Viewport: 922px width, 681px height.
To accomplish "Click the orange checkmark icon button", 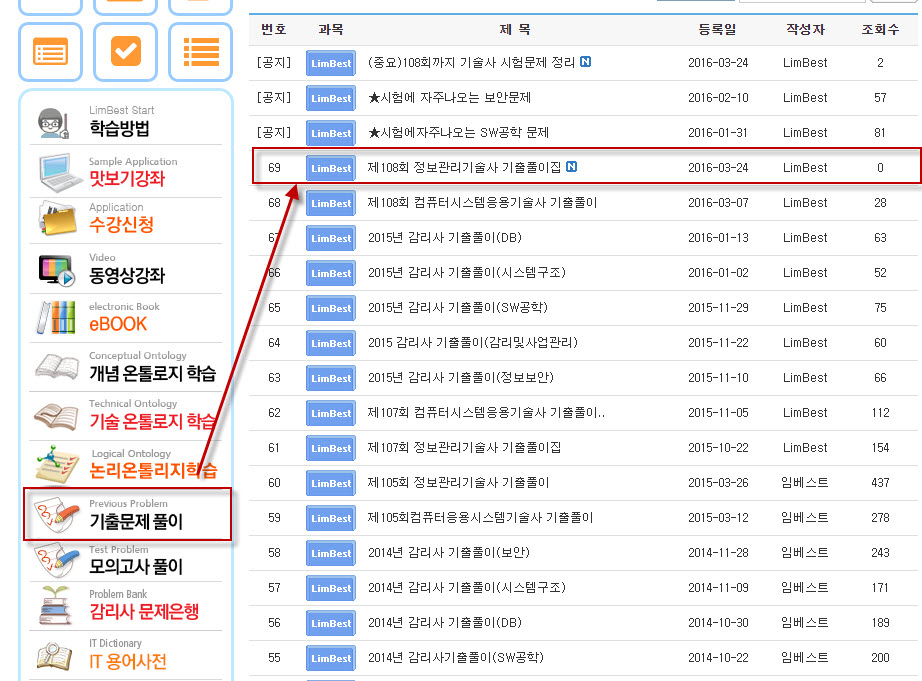I will [x=126, y=52].
